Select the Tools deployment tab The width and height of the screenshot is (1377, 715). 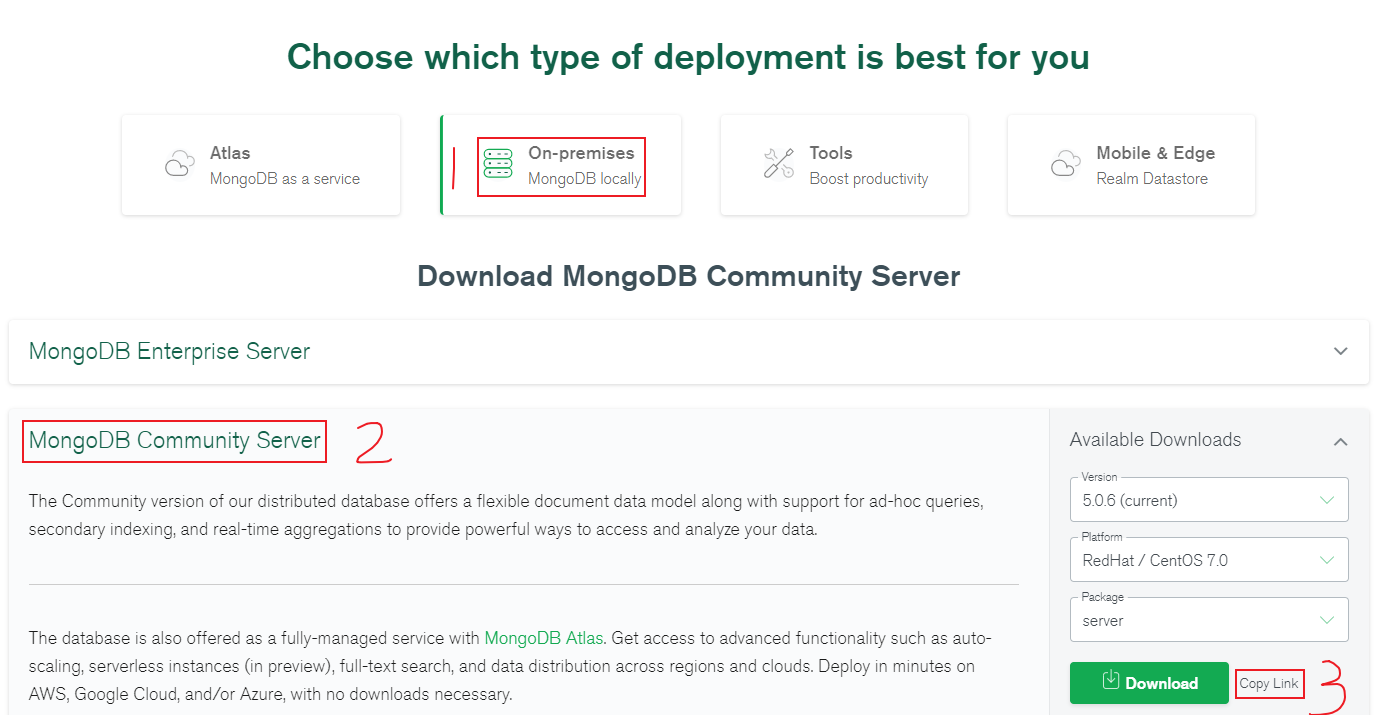[844, 165]
